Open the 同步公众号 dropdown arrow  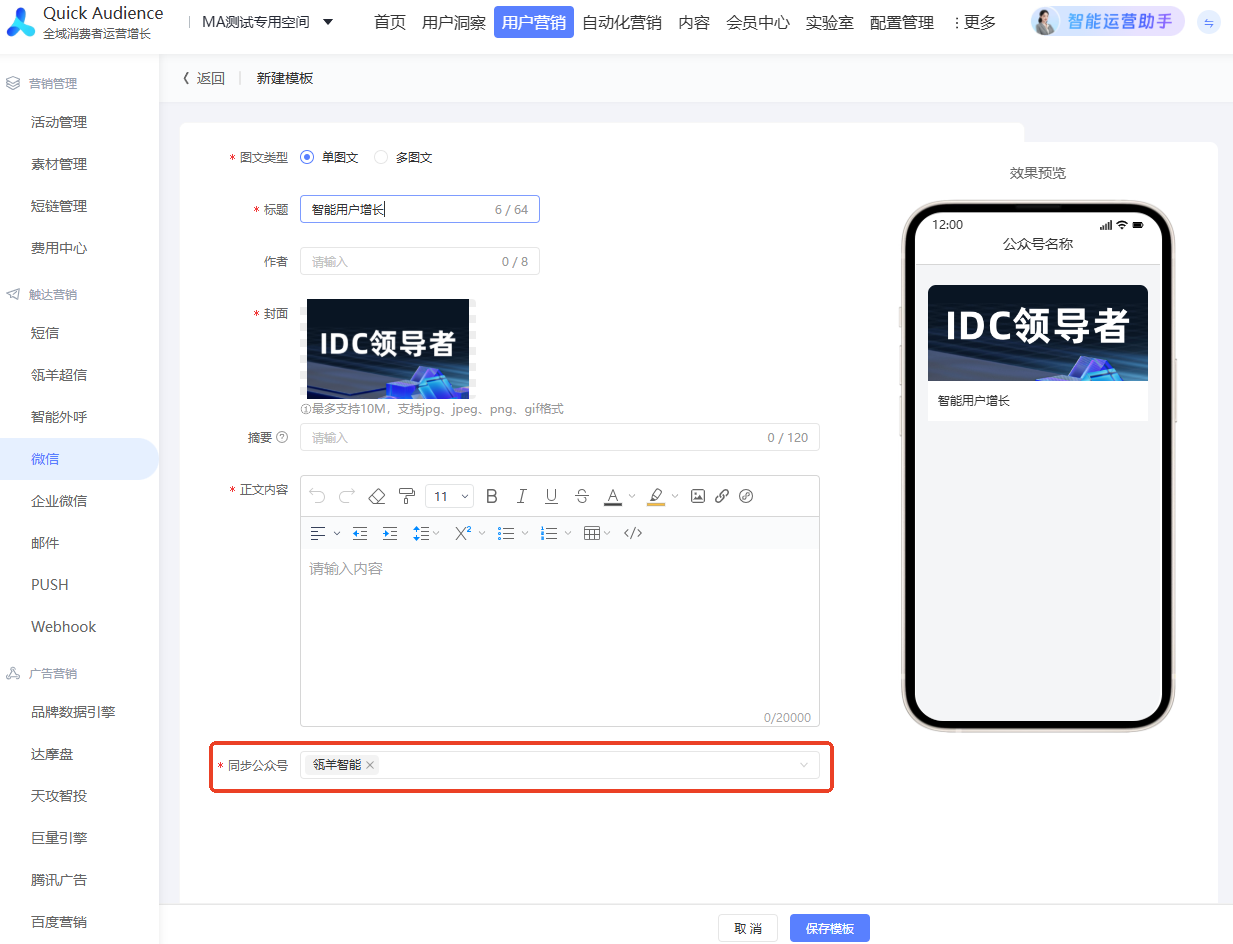tap(804, 765)
